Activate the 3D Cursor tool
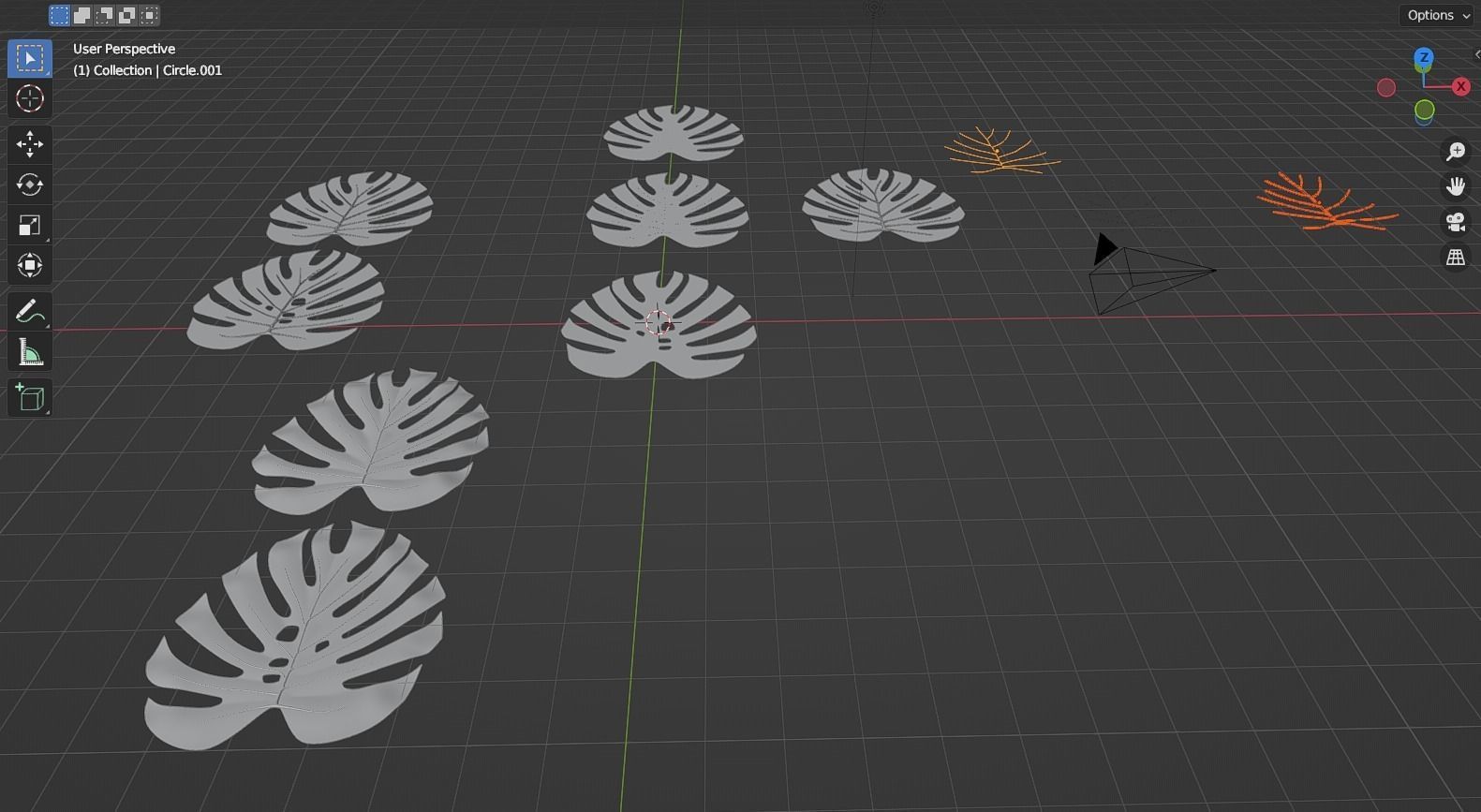Viewport: 1481px width, 812px height. (x=29, y=98)
